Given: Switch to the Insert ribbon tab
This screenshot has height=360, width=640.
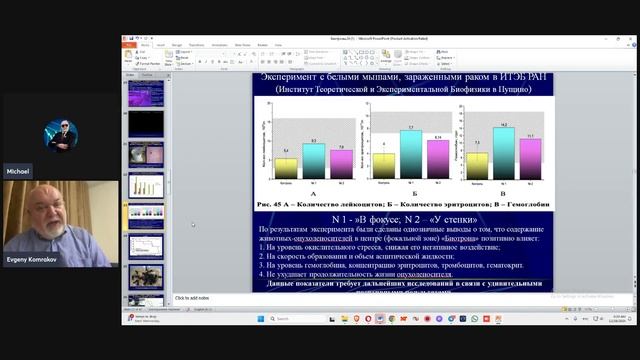Looking at the screenshot, I should point(161,45).
